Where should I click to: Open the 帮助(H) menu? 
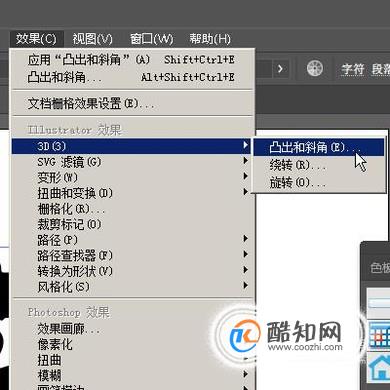[210, 39]
